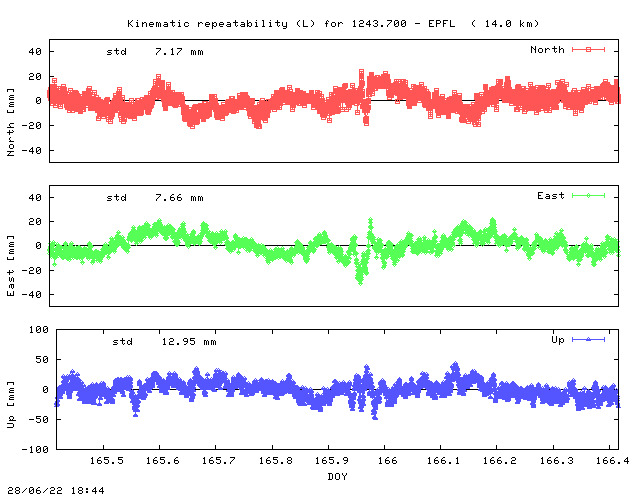This screenshot has width=640, height=496.
Task: Click the 'std 7.17 mm' value
Action: pyautogui.click(x=155, y=52)
